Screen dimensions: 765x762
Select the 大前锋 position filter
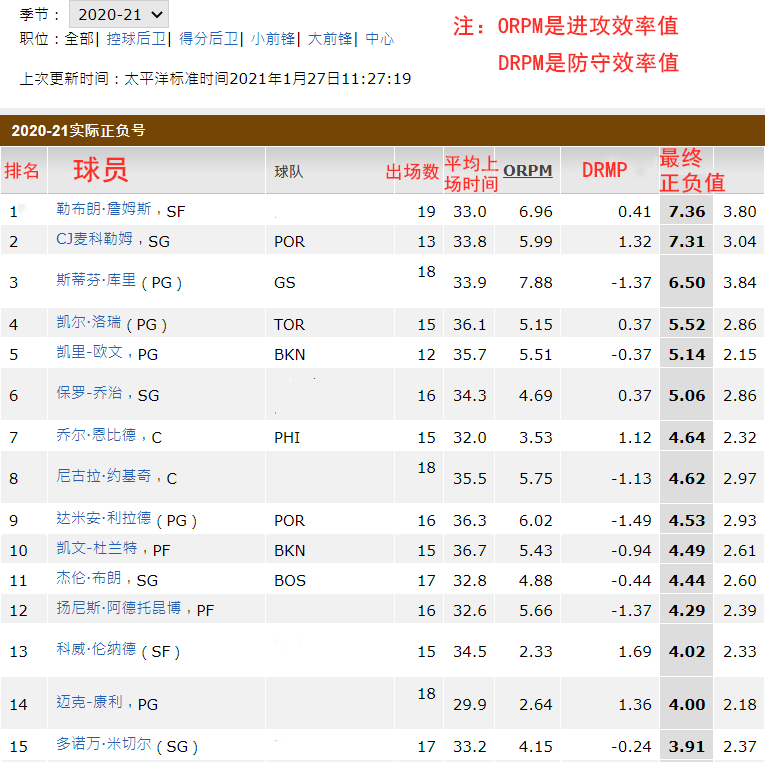(x=330, y=39)
